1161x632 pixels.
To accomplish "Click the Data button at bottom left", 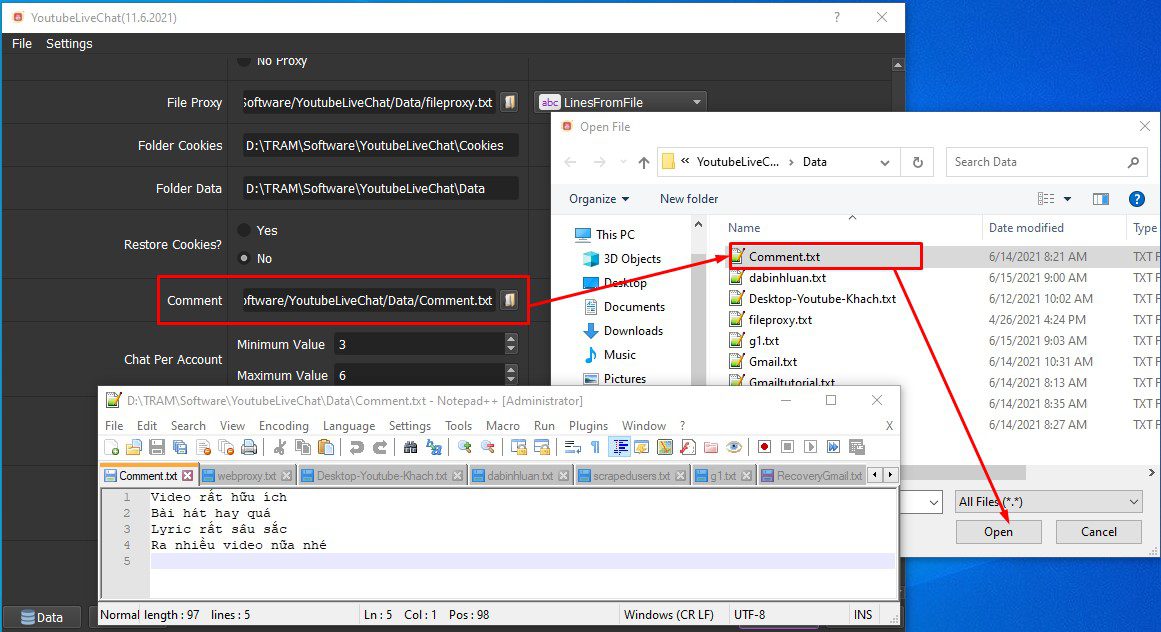I will click(x=41, y=617).
